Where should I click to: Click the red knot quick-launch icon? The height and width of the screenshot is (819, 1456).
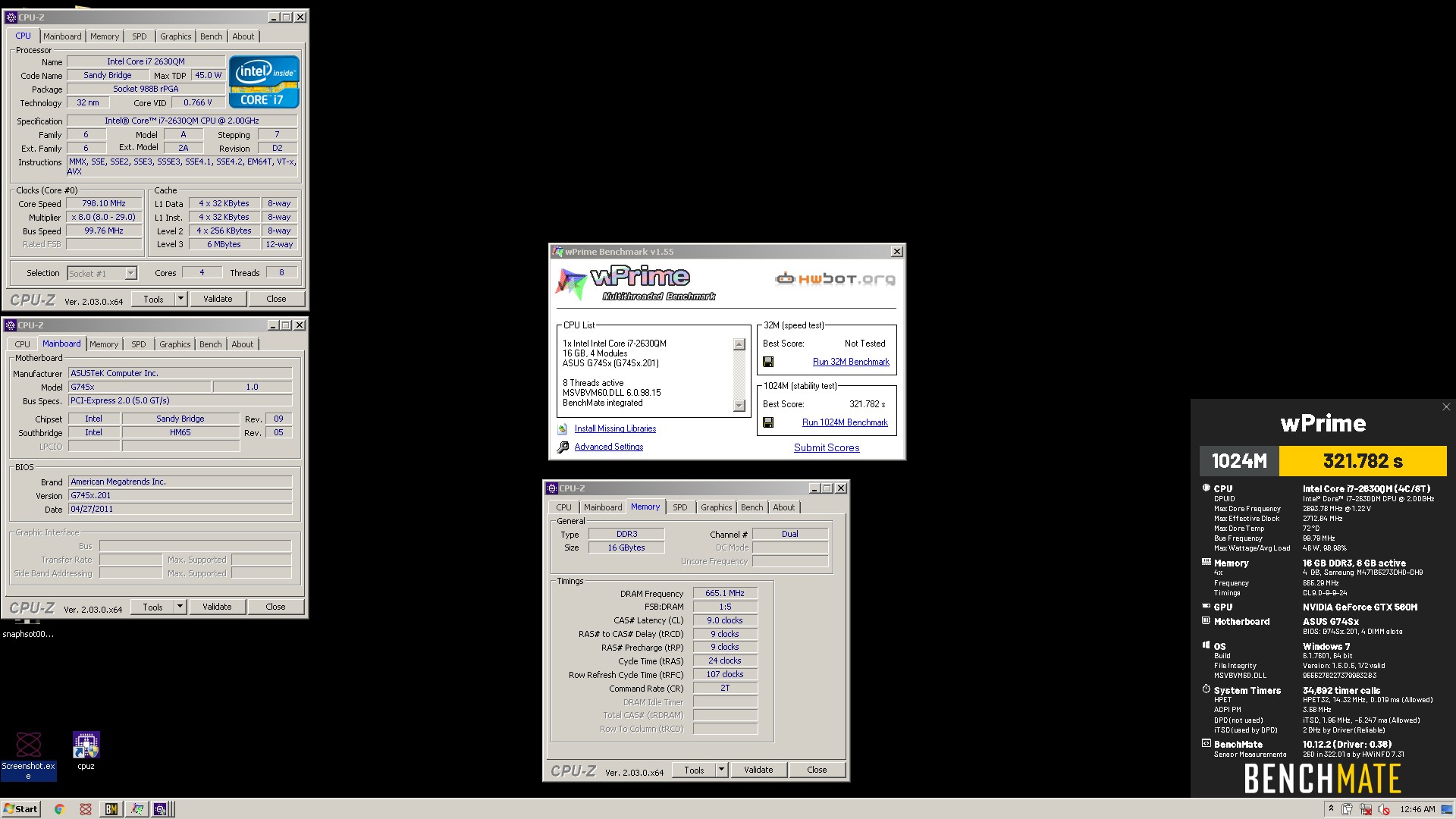(86, 809)
